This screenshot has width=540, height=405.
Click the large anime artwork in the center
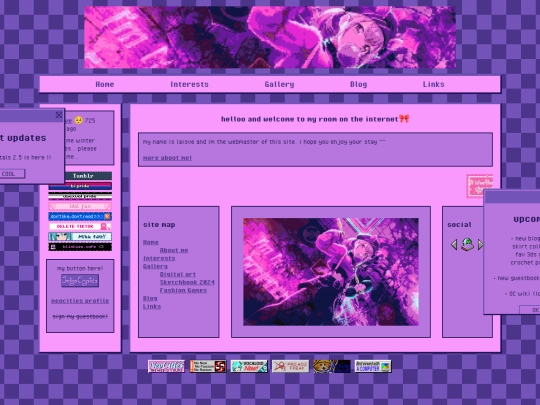(331, 272)
